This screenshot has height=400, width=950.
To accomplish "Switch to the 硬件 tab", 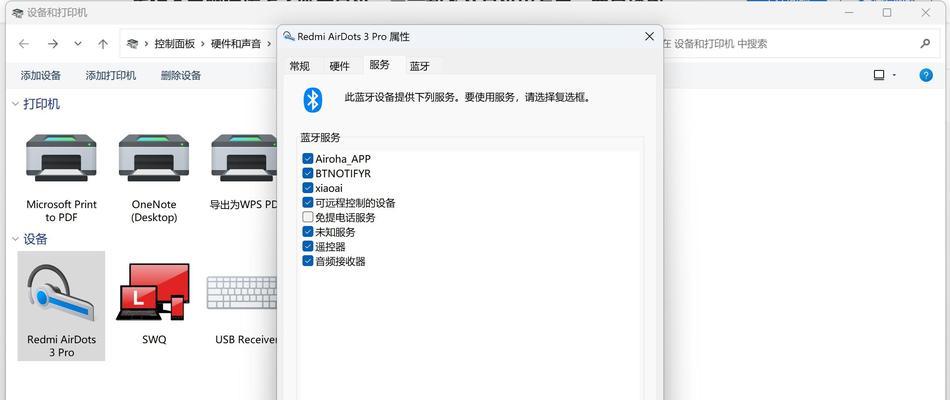I will point(339,66).
